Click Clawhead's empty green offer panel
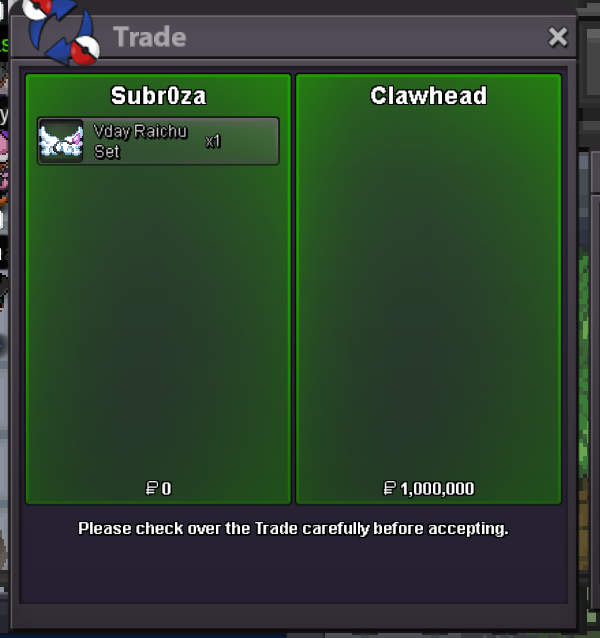The image size is (600, 638). pos(428,289)
